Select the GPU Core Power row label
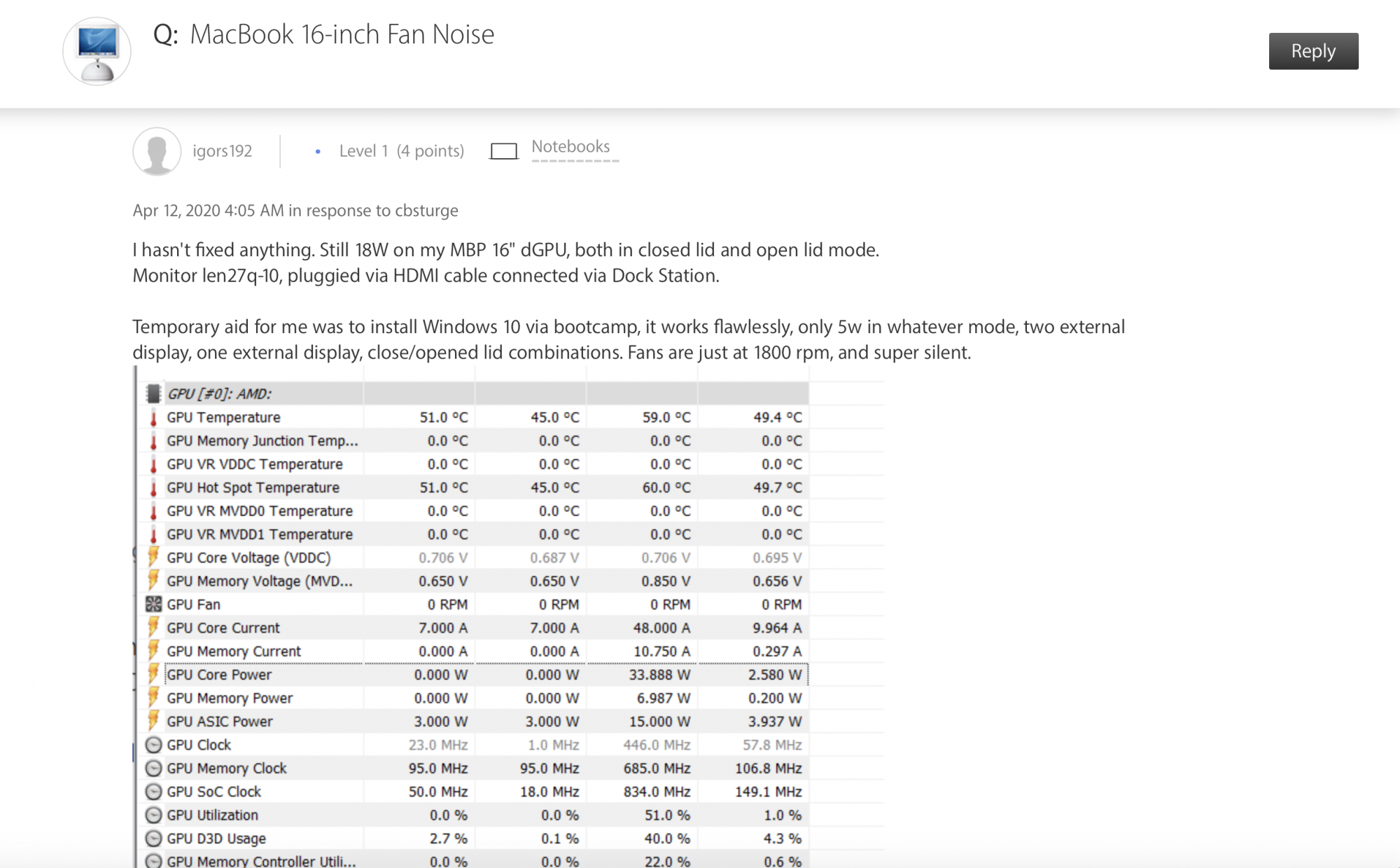This screenshot has width=1400, height=868. [x=219, y=675]
